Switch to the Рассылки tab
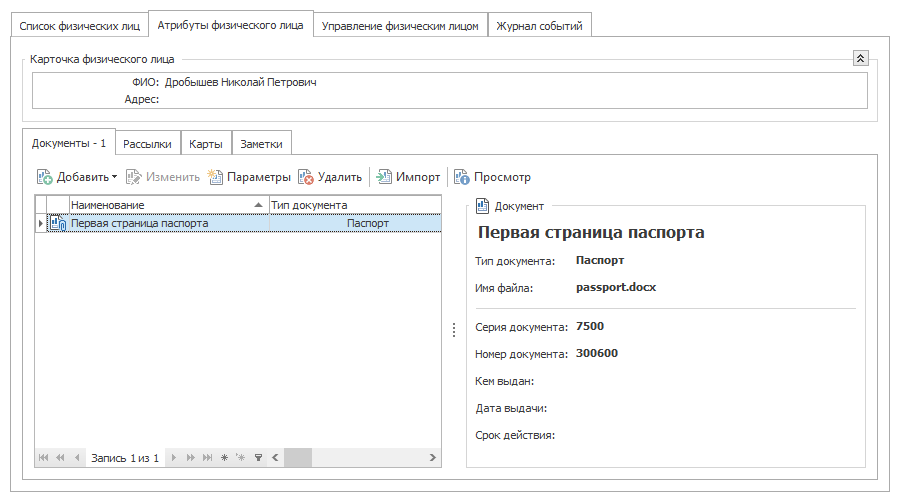 point(148,144)
